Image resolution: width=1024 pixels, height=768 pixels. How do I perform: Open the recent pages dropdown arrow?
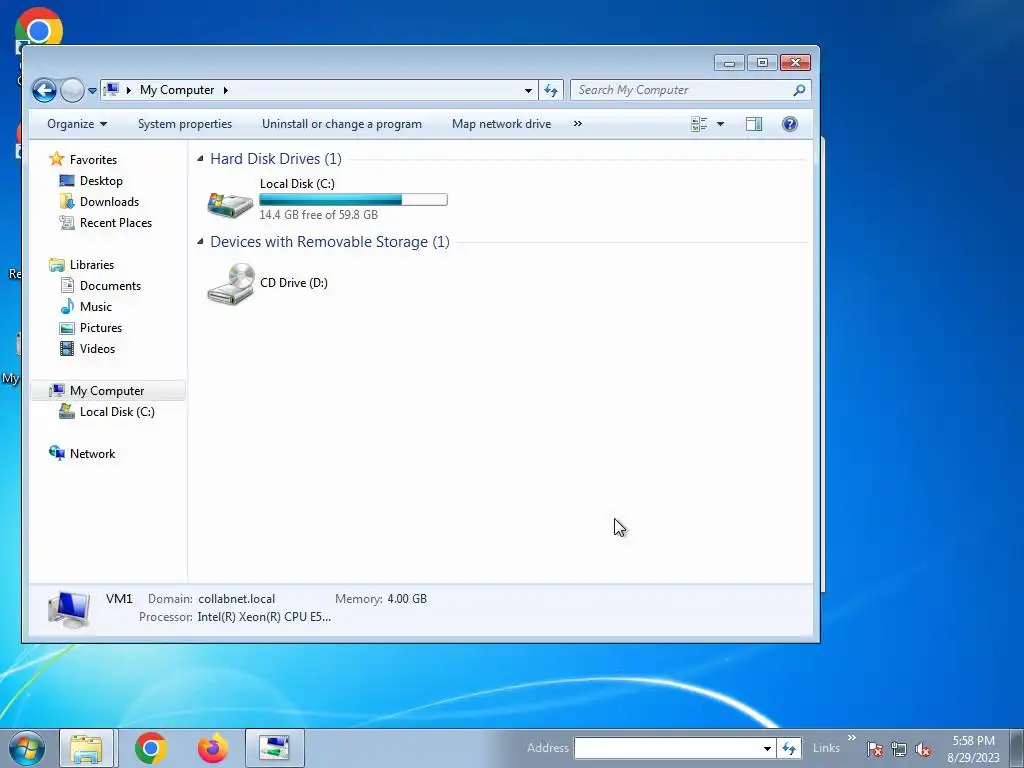[92, 91]
